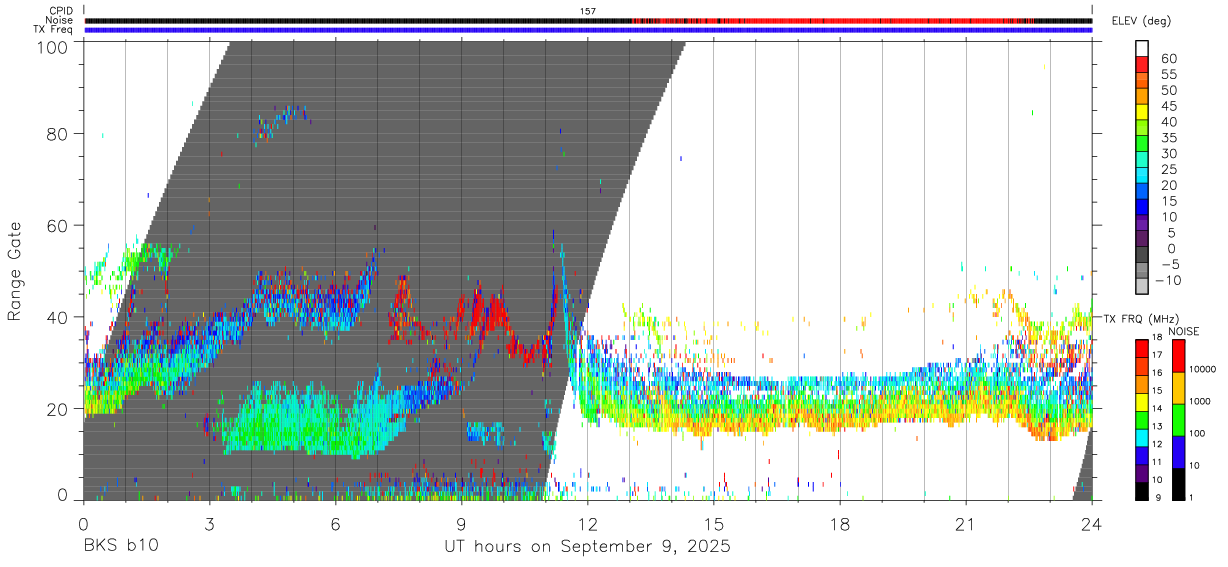
Task: Click the Noise row label at top
Action: (59, 20)
